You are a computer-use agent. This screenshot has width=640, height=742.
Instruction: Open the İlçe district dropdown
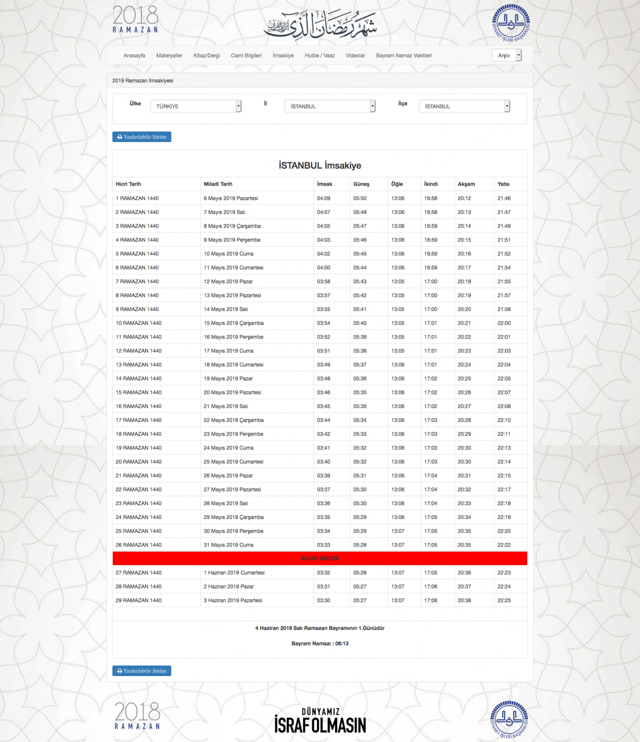point(464,106)
